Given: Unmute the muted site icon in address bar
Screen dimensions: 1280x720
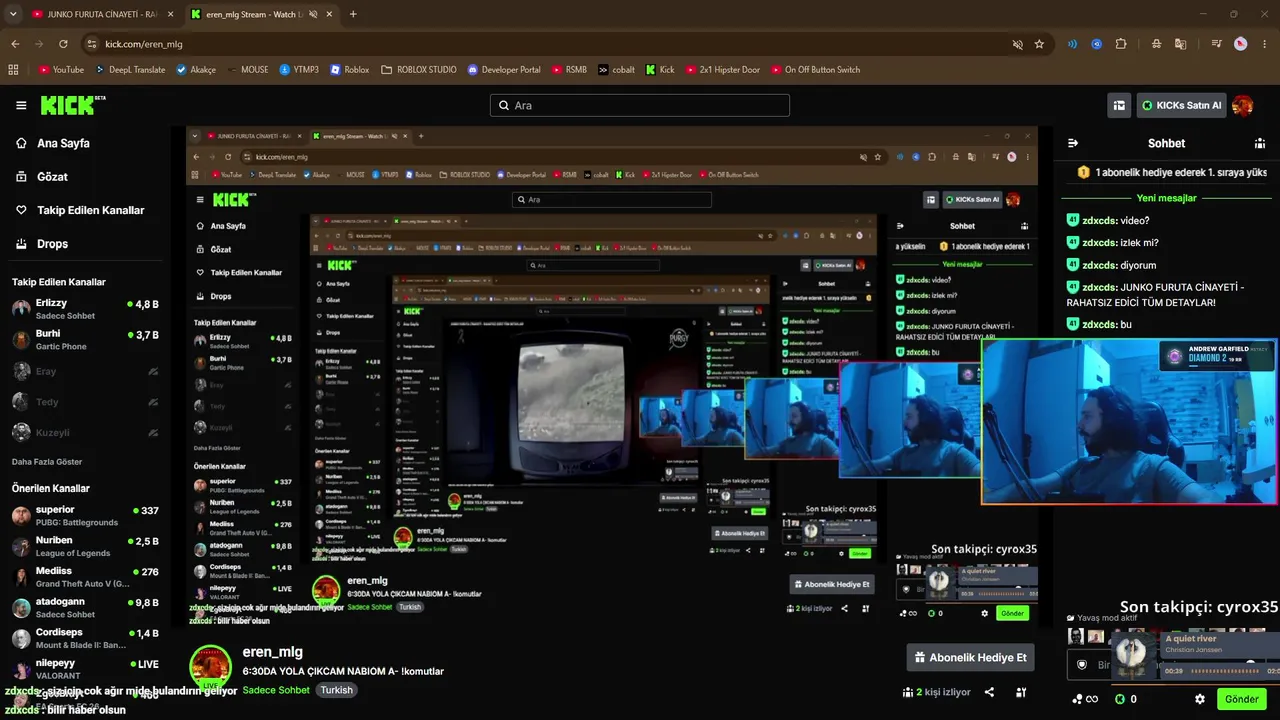Looking at the screenshot, I should [x=1017, y=44].
